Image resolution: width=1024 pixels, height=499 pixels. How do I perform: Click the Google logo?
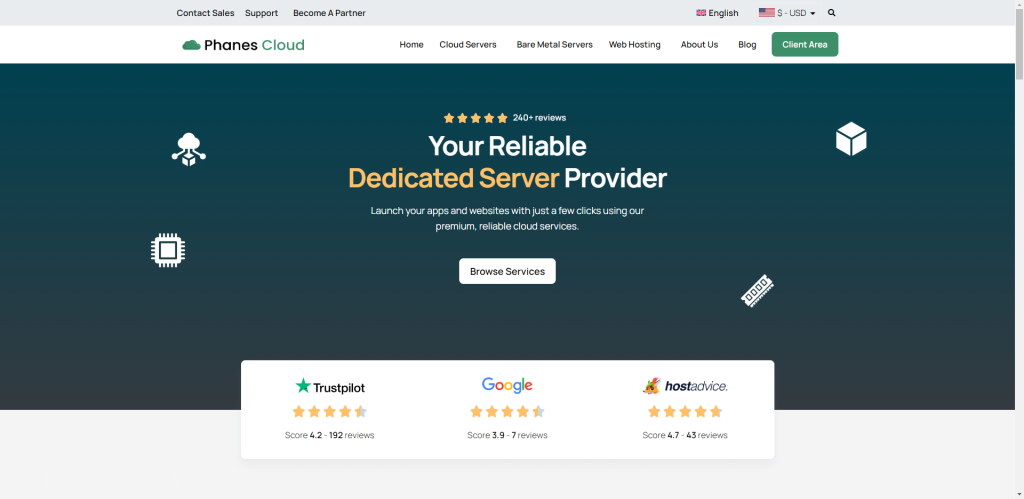(507, 385)
